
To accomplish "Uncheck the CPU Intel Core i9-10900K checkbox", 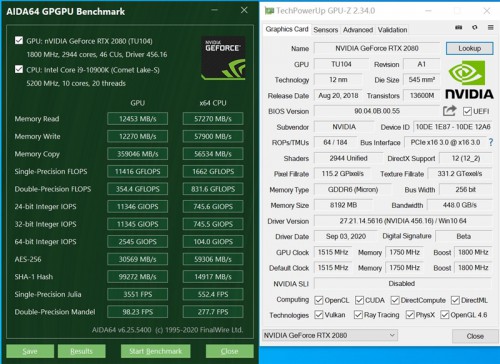I will [x=19, y=69].
